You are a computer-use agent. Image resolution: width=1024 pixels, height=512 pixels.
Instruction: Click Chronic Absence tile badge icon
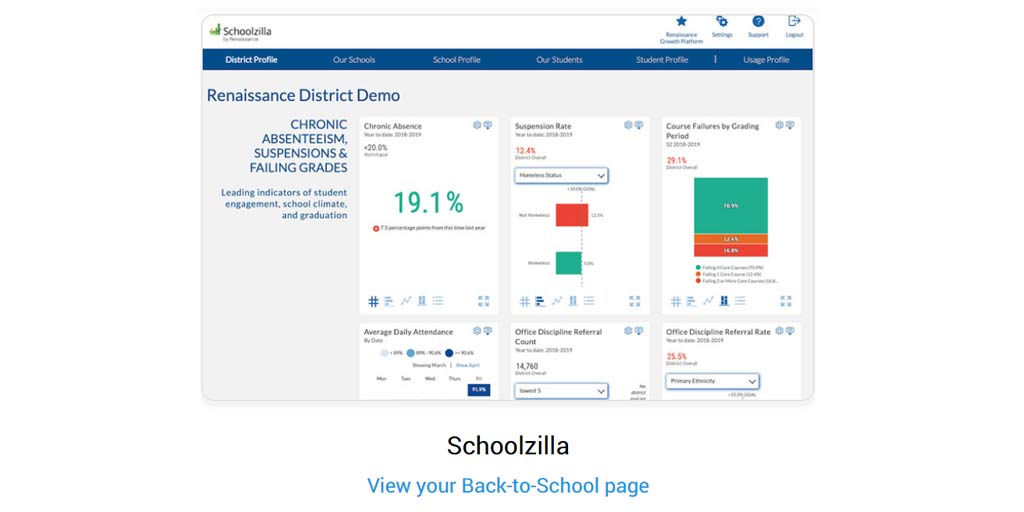(487, 125)
